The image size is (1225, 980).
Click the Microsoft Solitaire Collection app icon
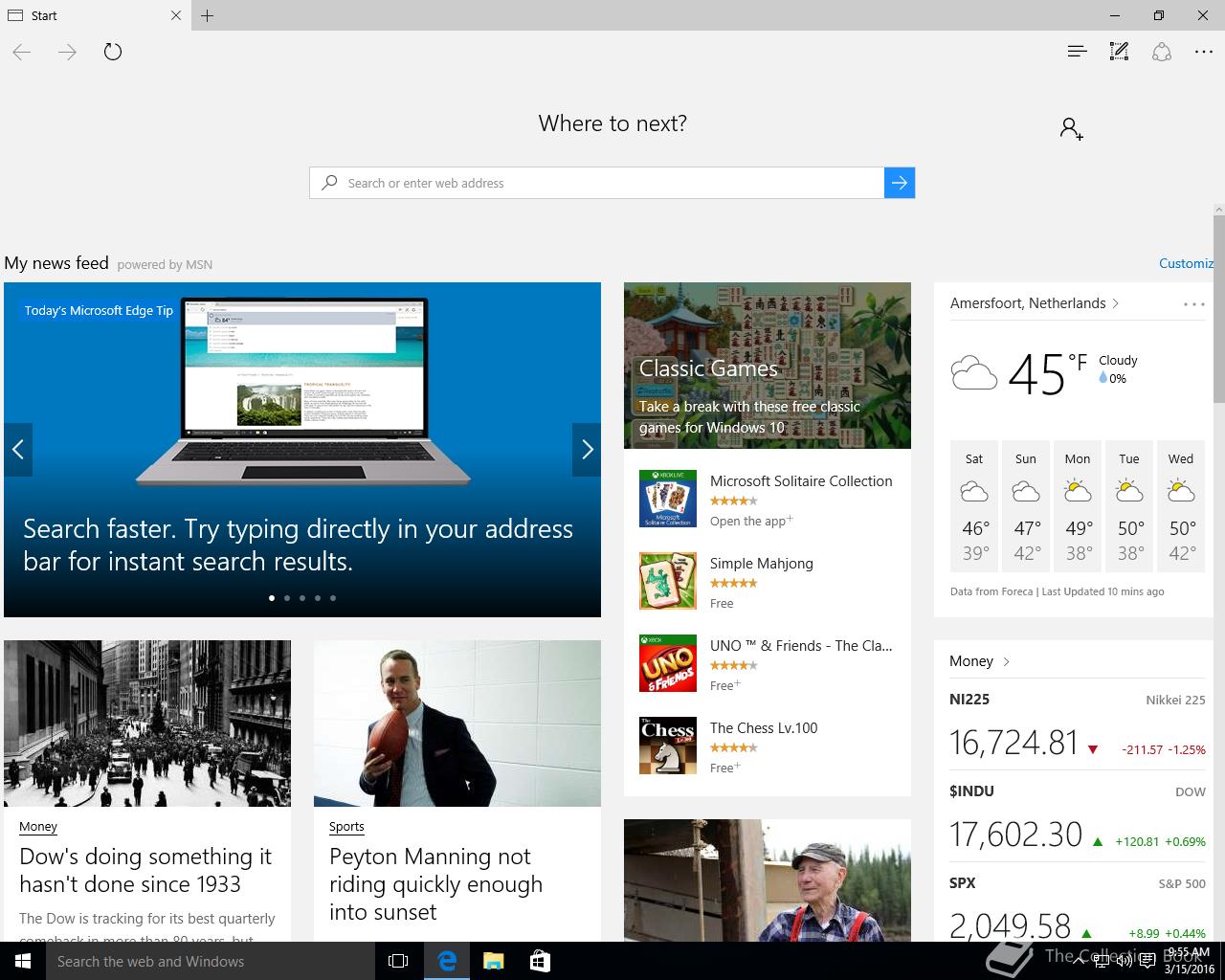668,499
